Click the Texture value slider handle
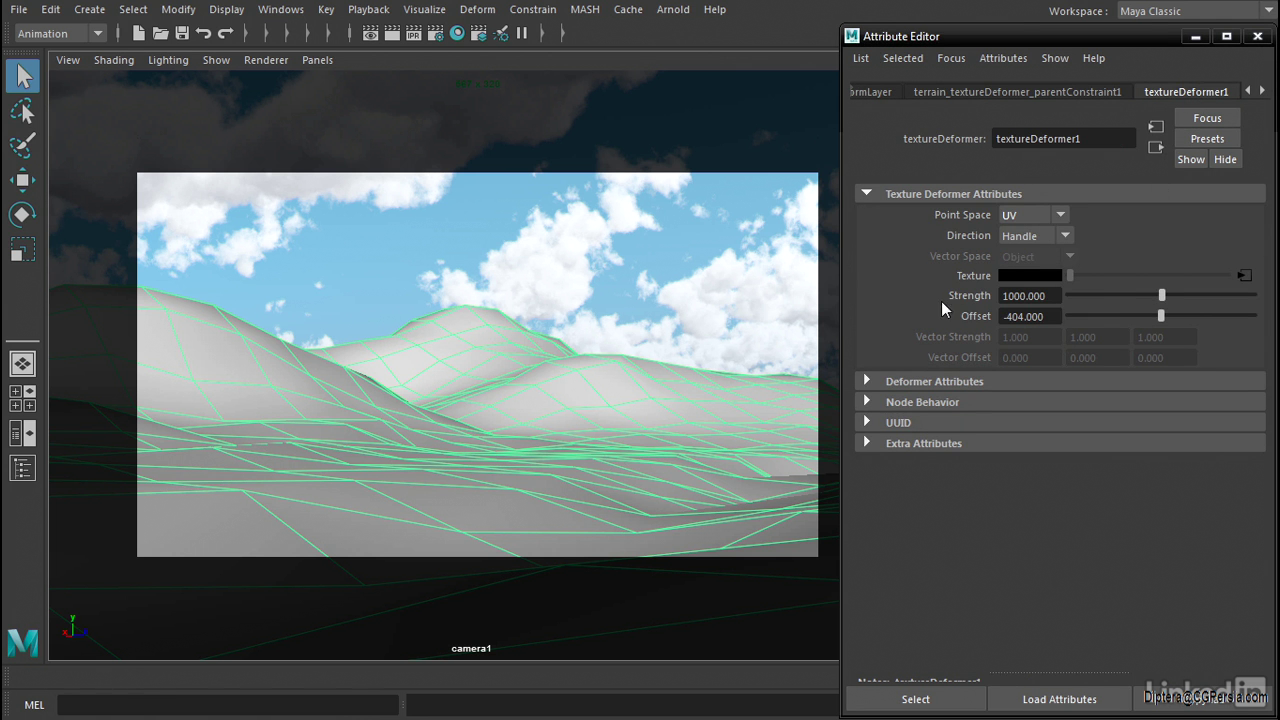The image size is (1280, 720). pyautogui.click(x=1070, y=275)
